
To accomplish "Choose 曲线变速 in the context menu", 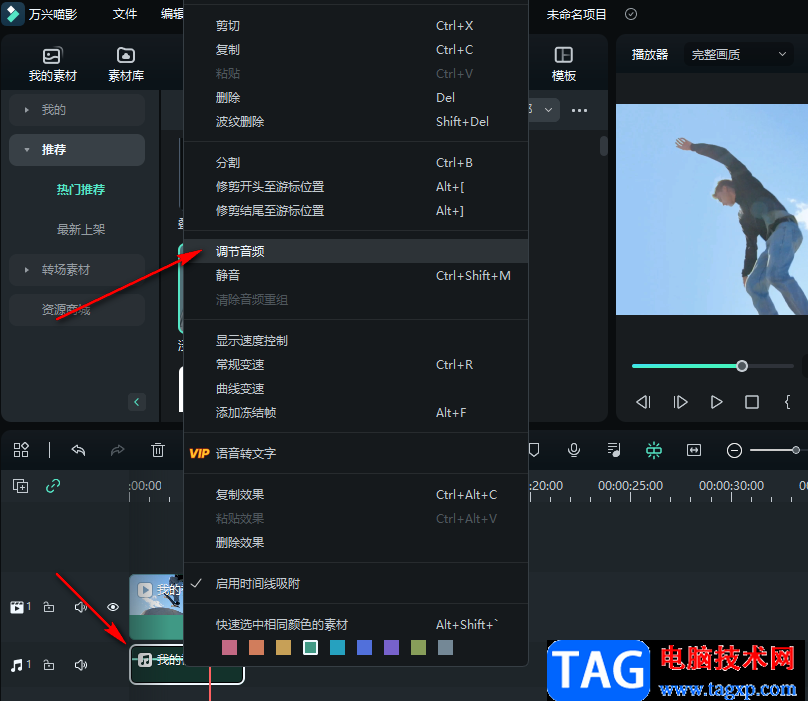I will pos(356,389).
